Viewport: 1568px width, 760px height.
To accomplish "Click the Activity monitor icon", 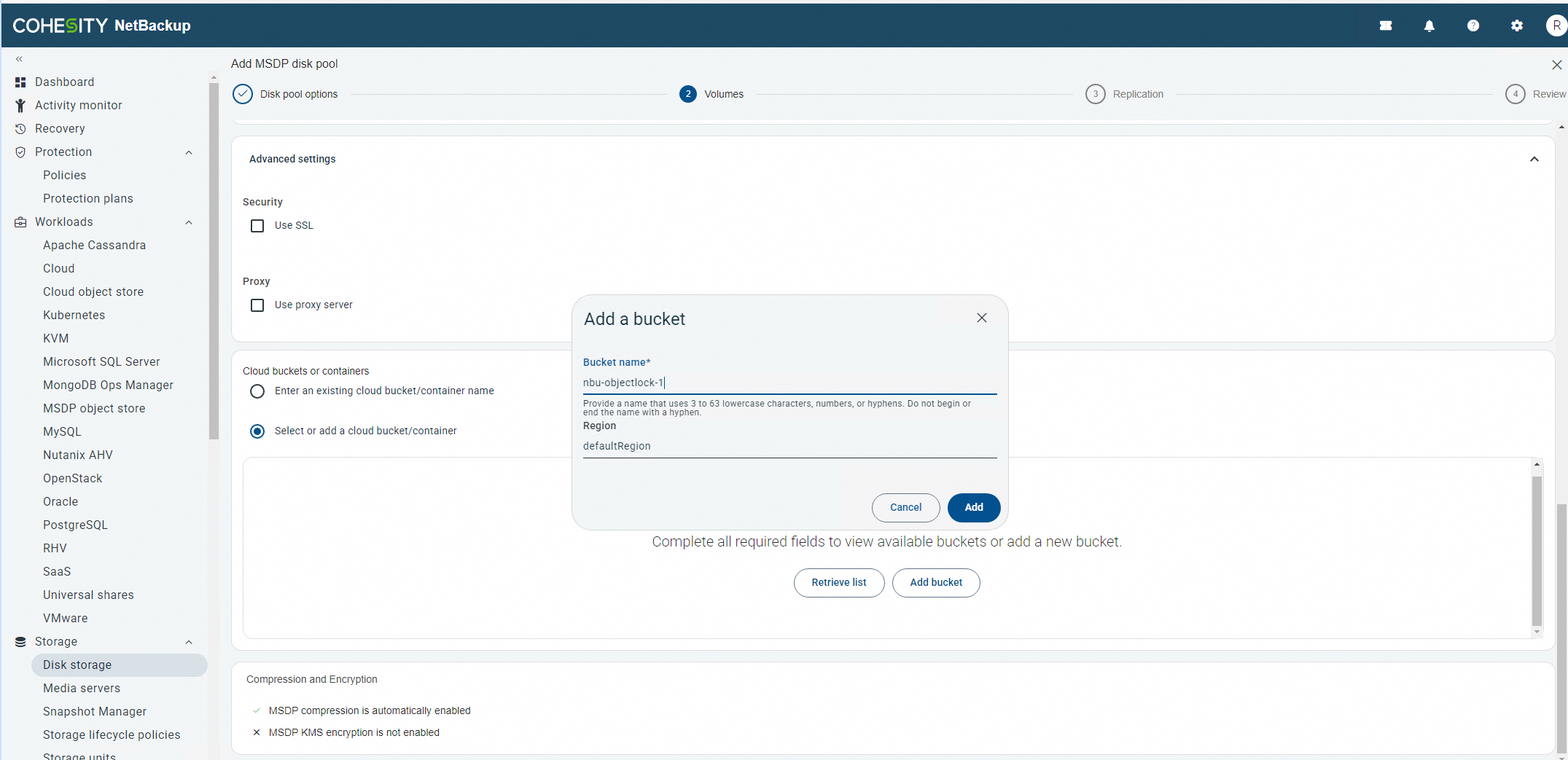I will click(20, 106).
